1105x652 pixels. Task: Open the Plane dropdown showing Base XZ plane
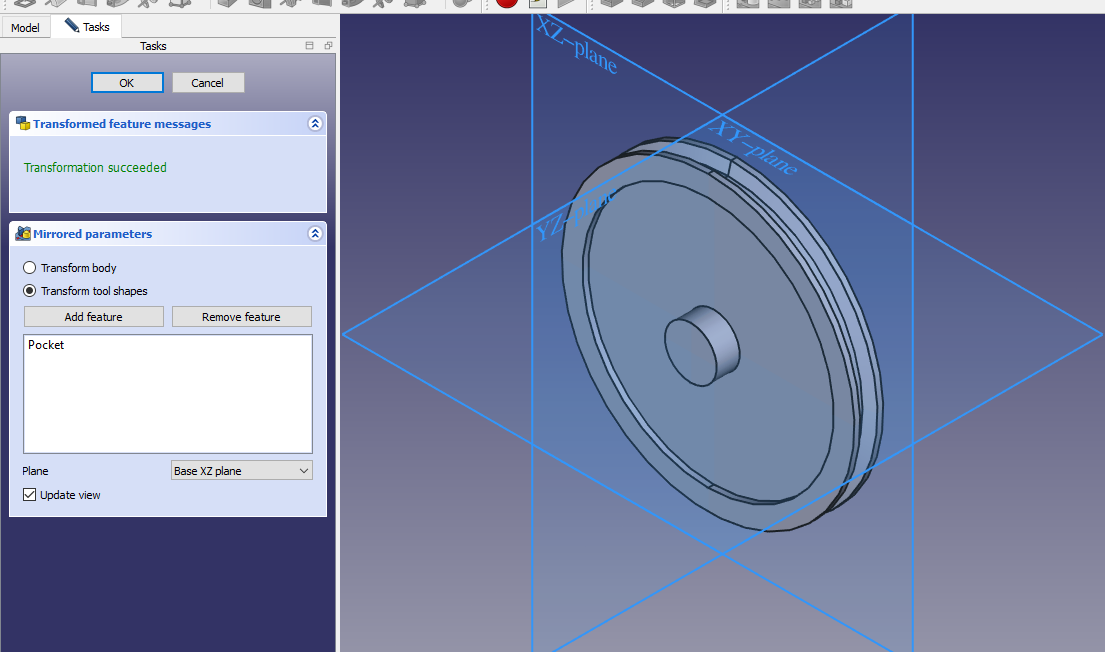(x=241, y=471)
